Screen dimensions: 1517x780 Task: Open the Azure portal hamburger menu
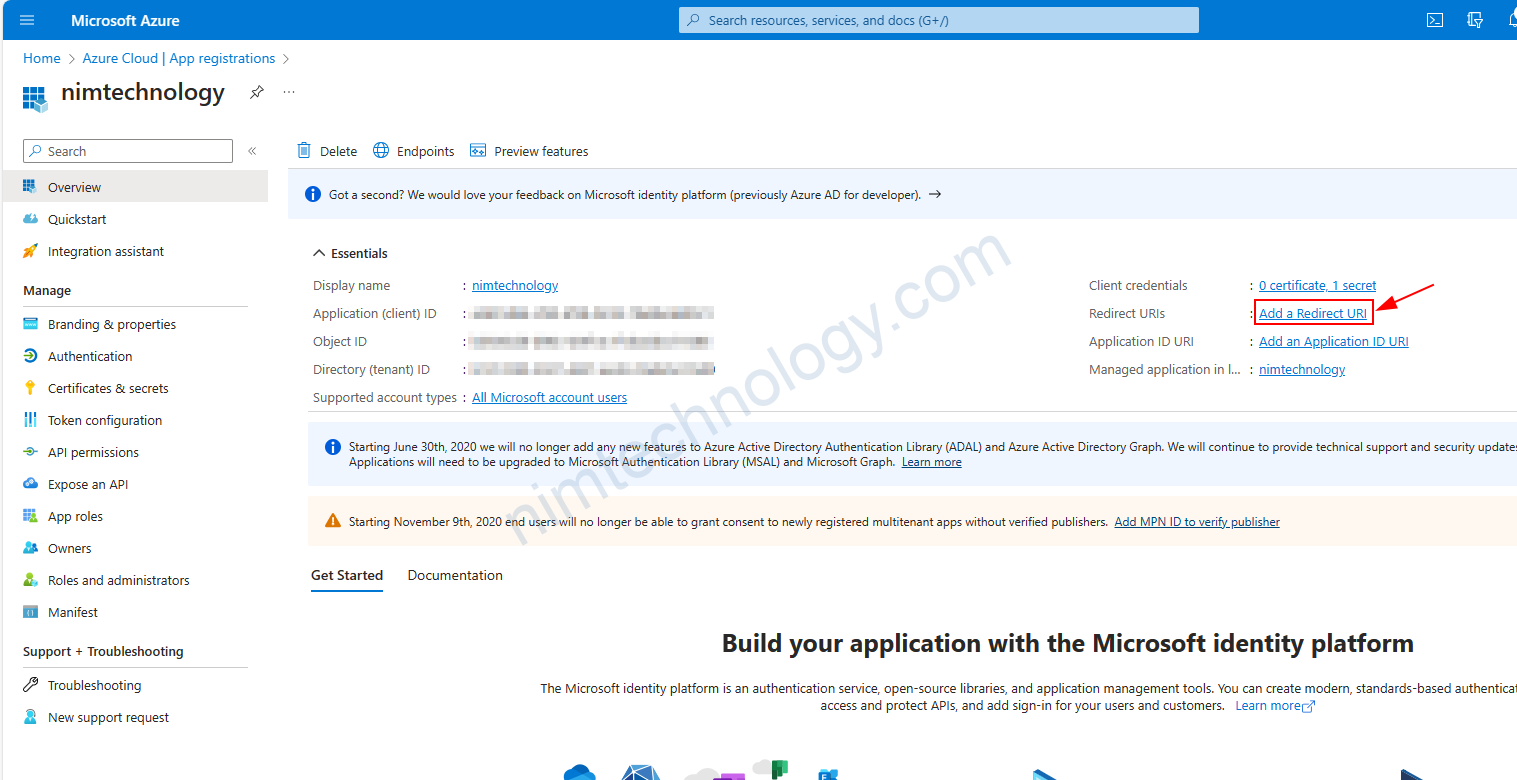27,20
